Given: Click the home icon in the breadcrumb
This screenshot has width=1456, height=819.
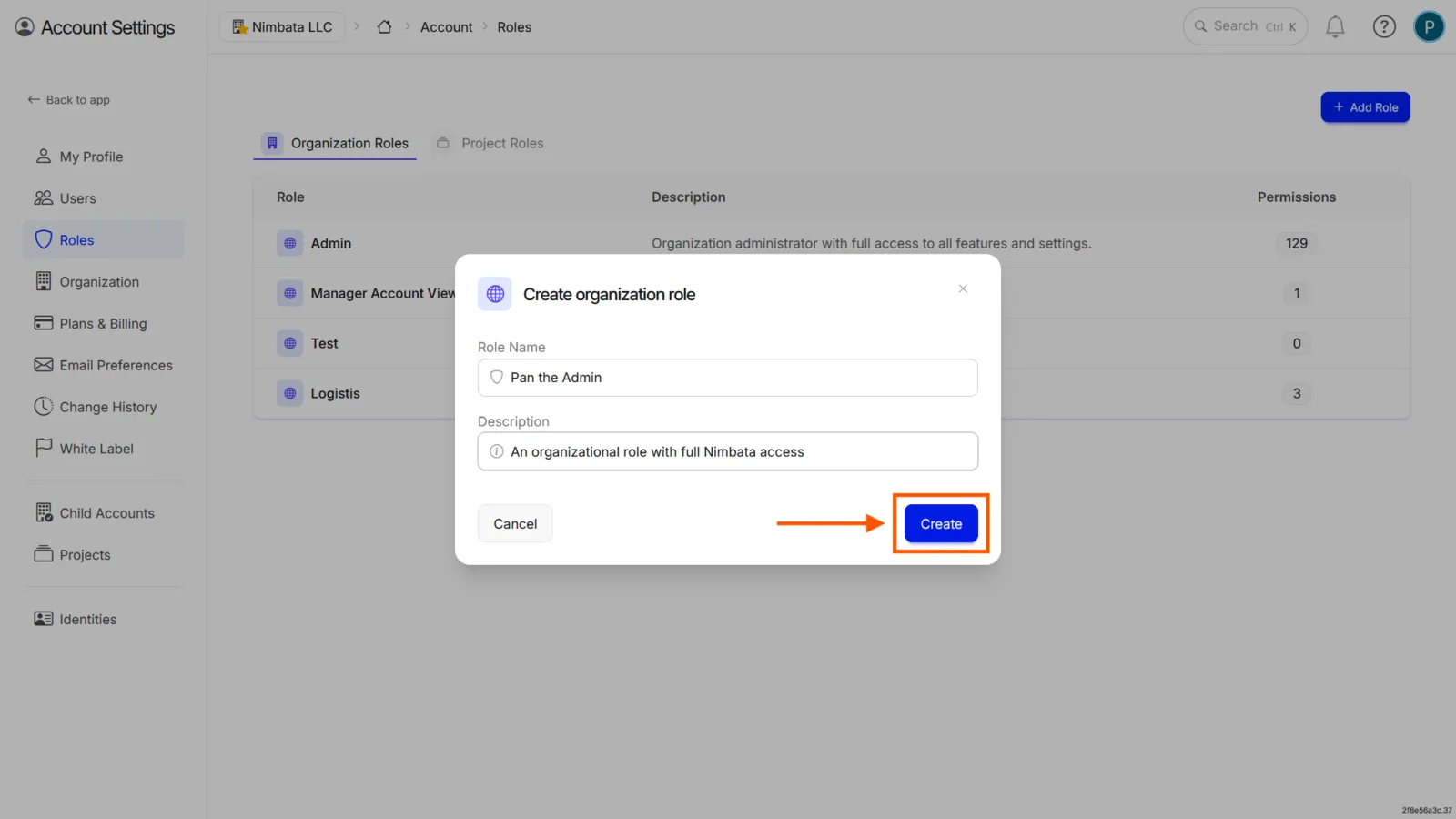Looking at the screenshot, I should coord(385,27).
